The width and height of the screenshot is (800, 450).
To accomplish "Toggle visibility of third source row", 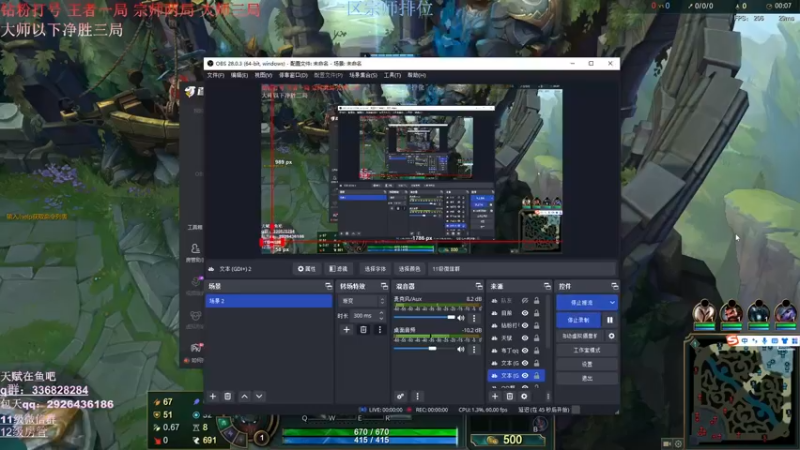I will [x=525, y=326].
